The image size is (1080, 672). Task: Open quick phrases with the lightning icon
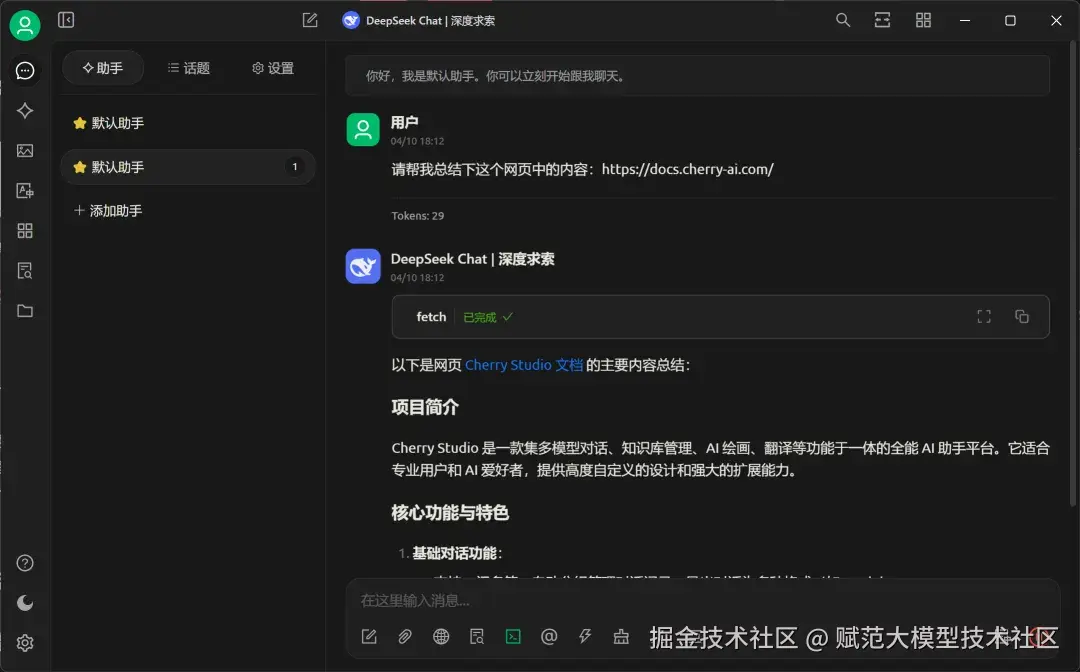584,636
